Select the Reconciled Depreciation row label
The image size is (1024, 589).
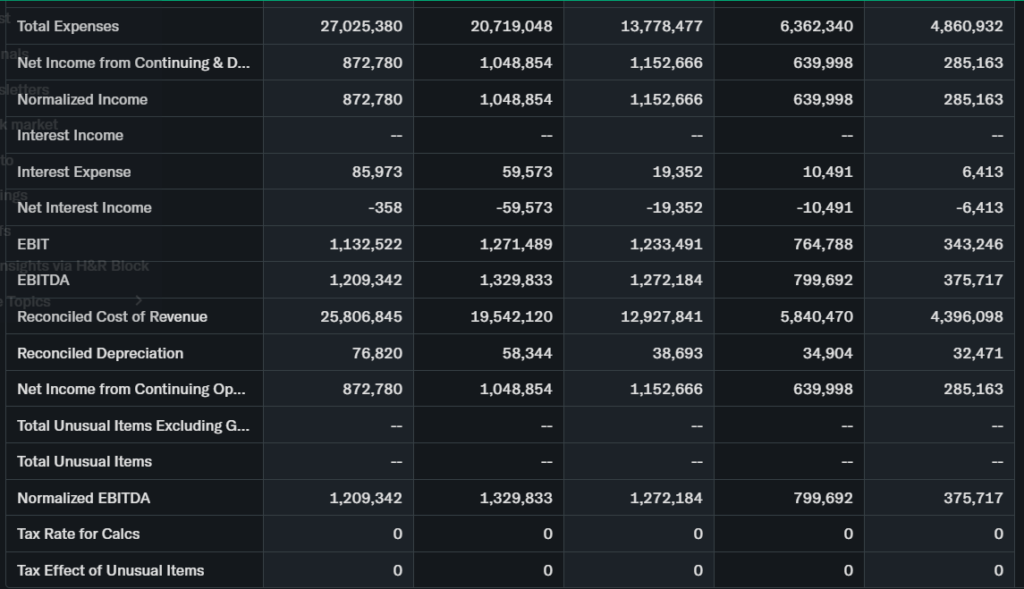[100, 353]
